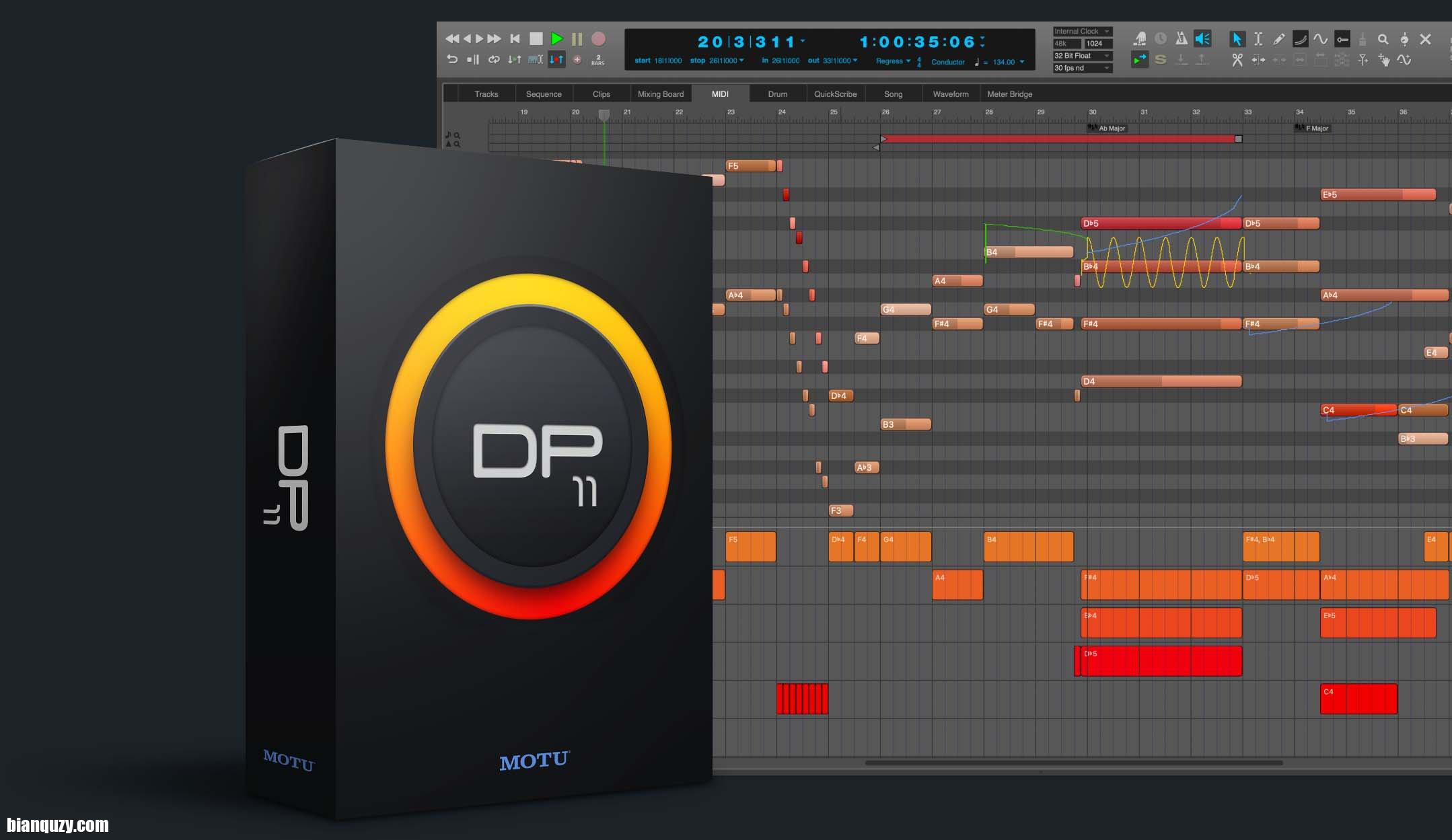The height and width of the screenshot is (840, 1452).
Task: Toggle the audible mode speaker icon
Action: tap(1202, 39)
